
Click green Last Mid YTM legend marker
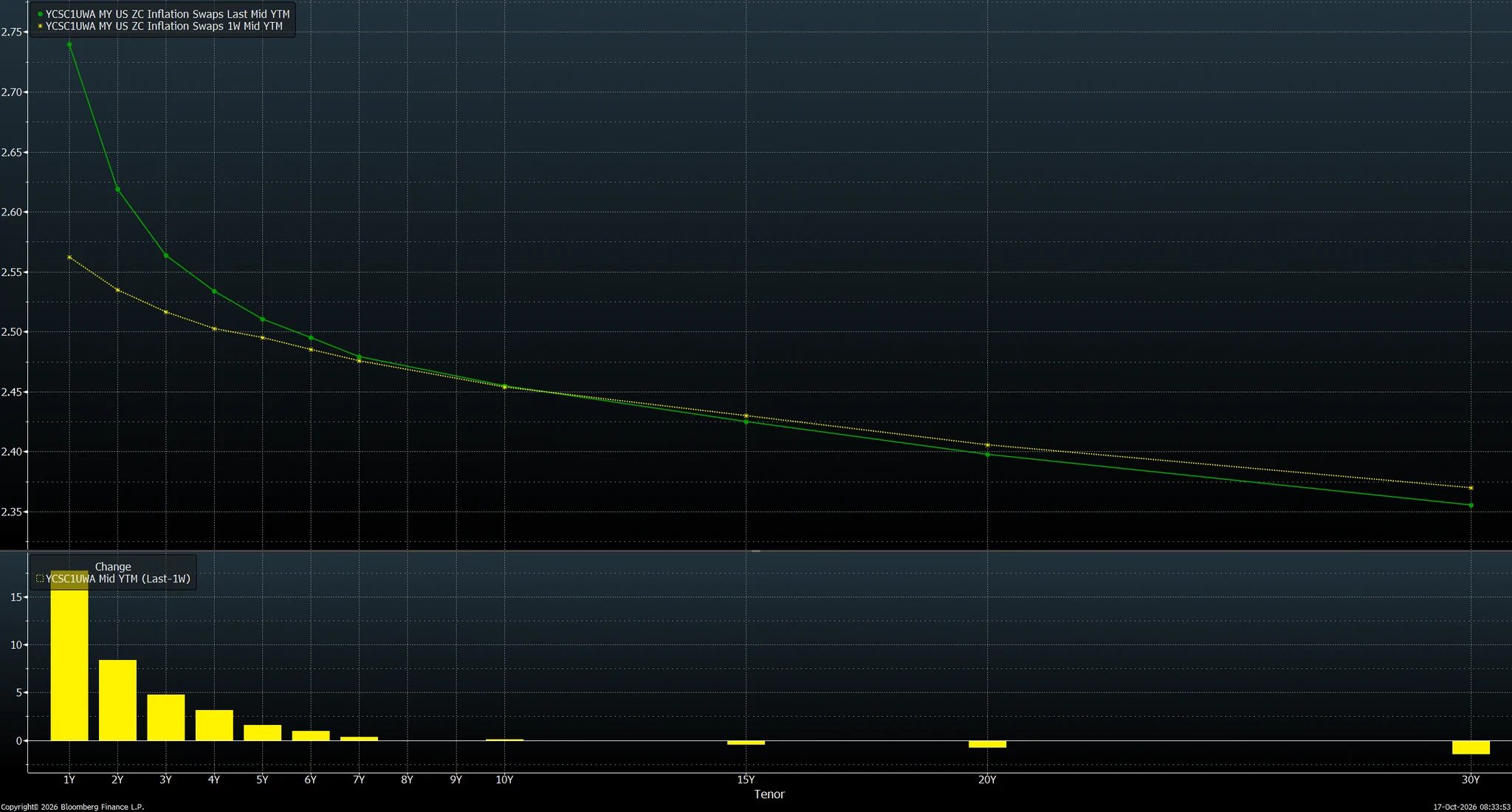coord(40,14)
